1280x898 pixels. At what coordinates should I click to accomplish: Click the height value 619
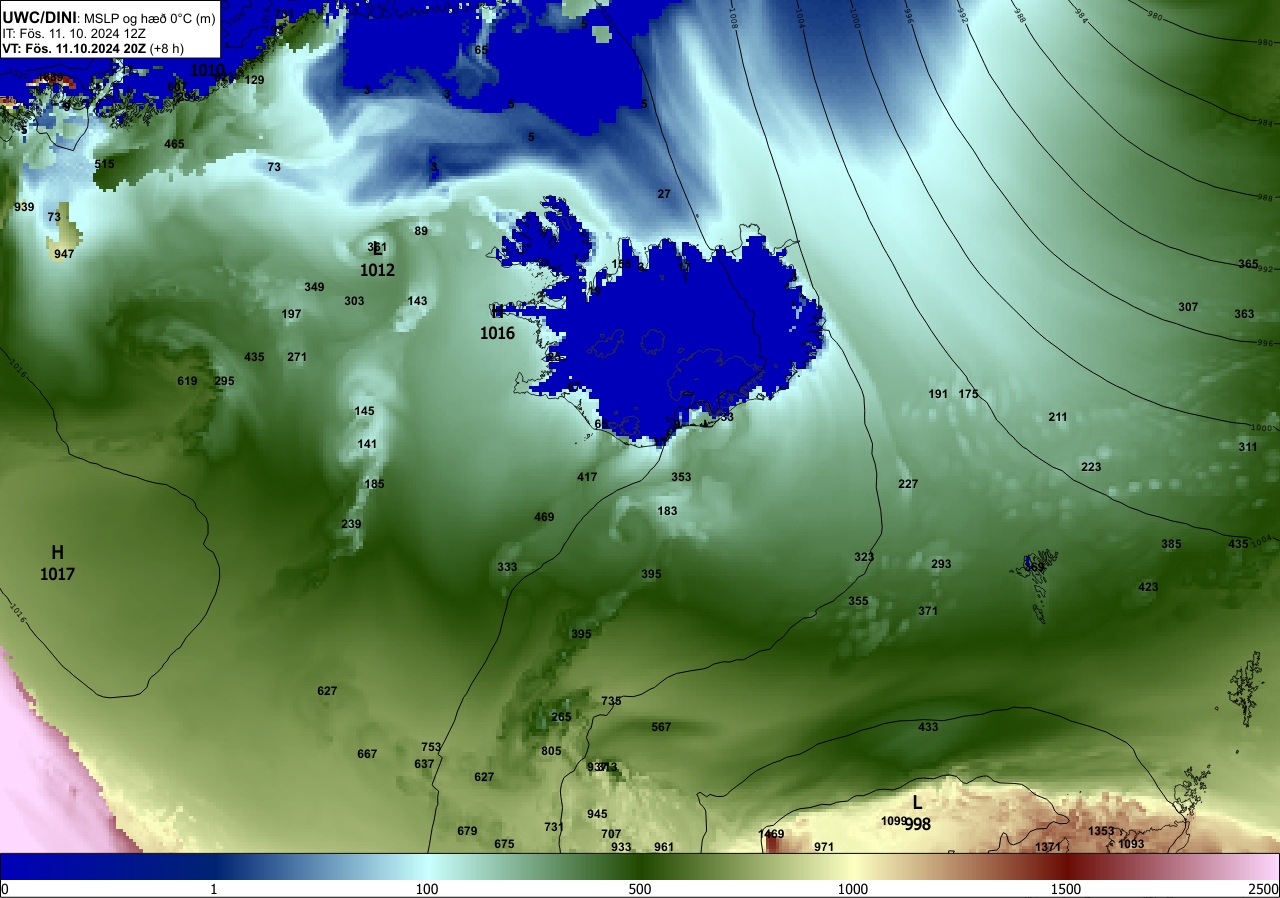point(187,381)
